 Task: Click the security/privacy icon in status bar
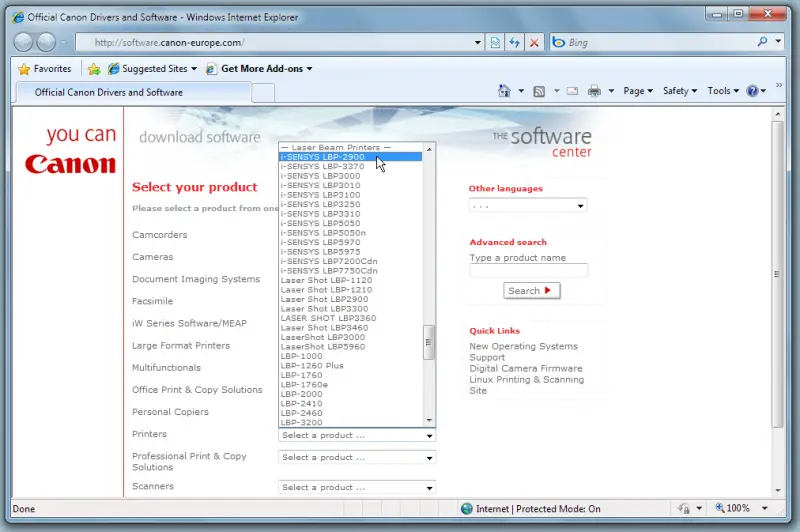[x=684, y=508]
